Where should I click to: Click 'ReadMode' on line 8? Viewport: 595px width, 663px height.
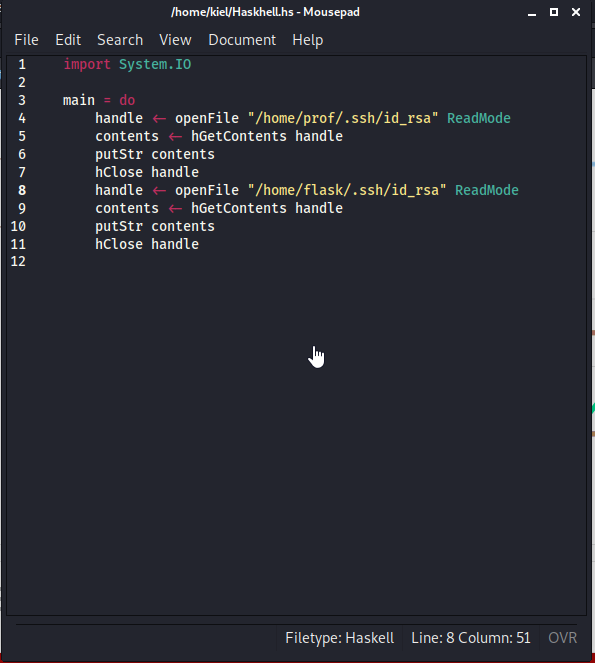tap(487, 190)
